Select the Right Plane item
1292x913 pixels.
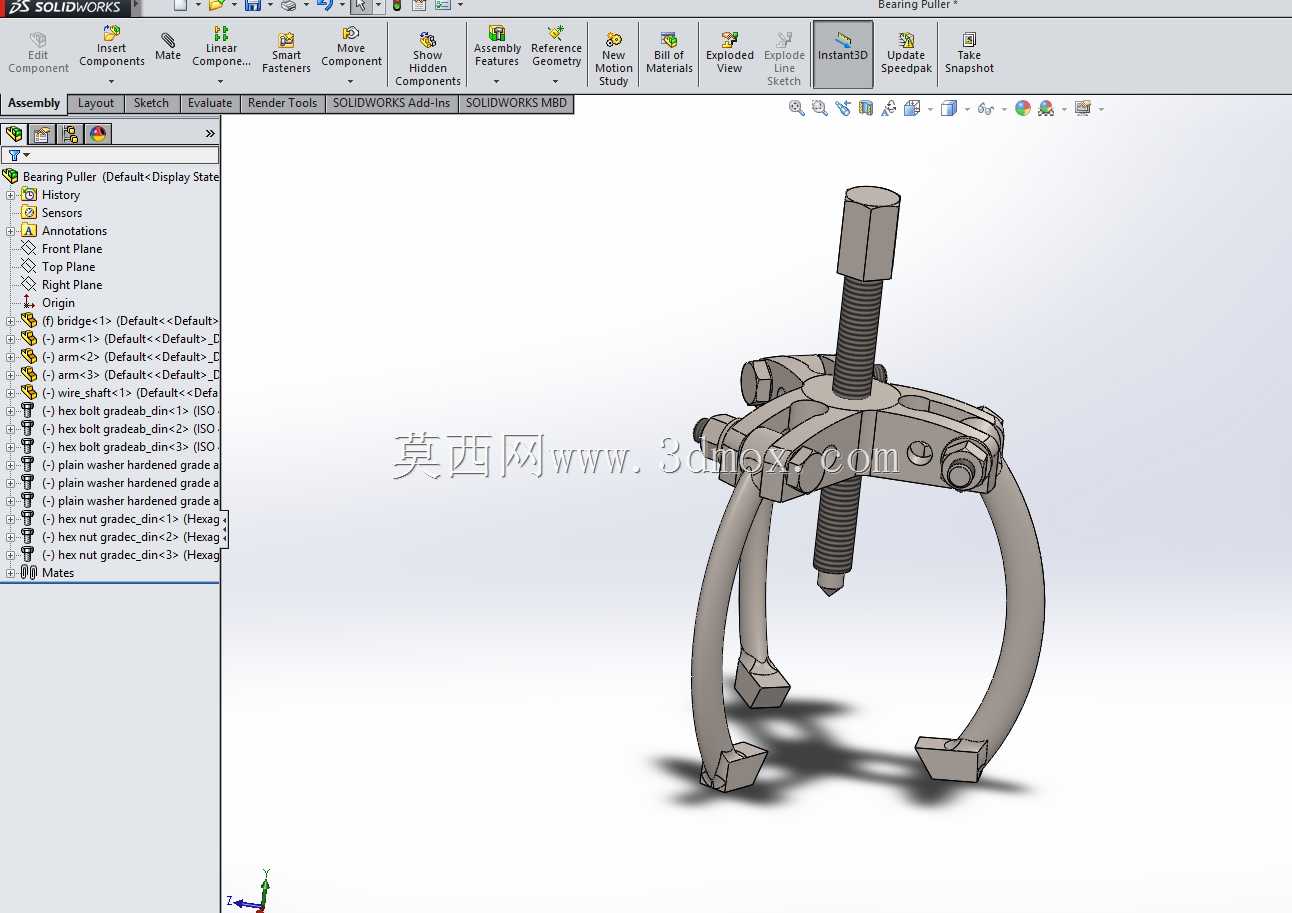coord(71,285)
